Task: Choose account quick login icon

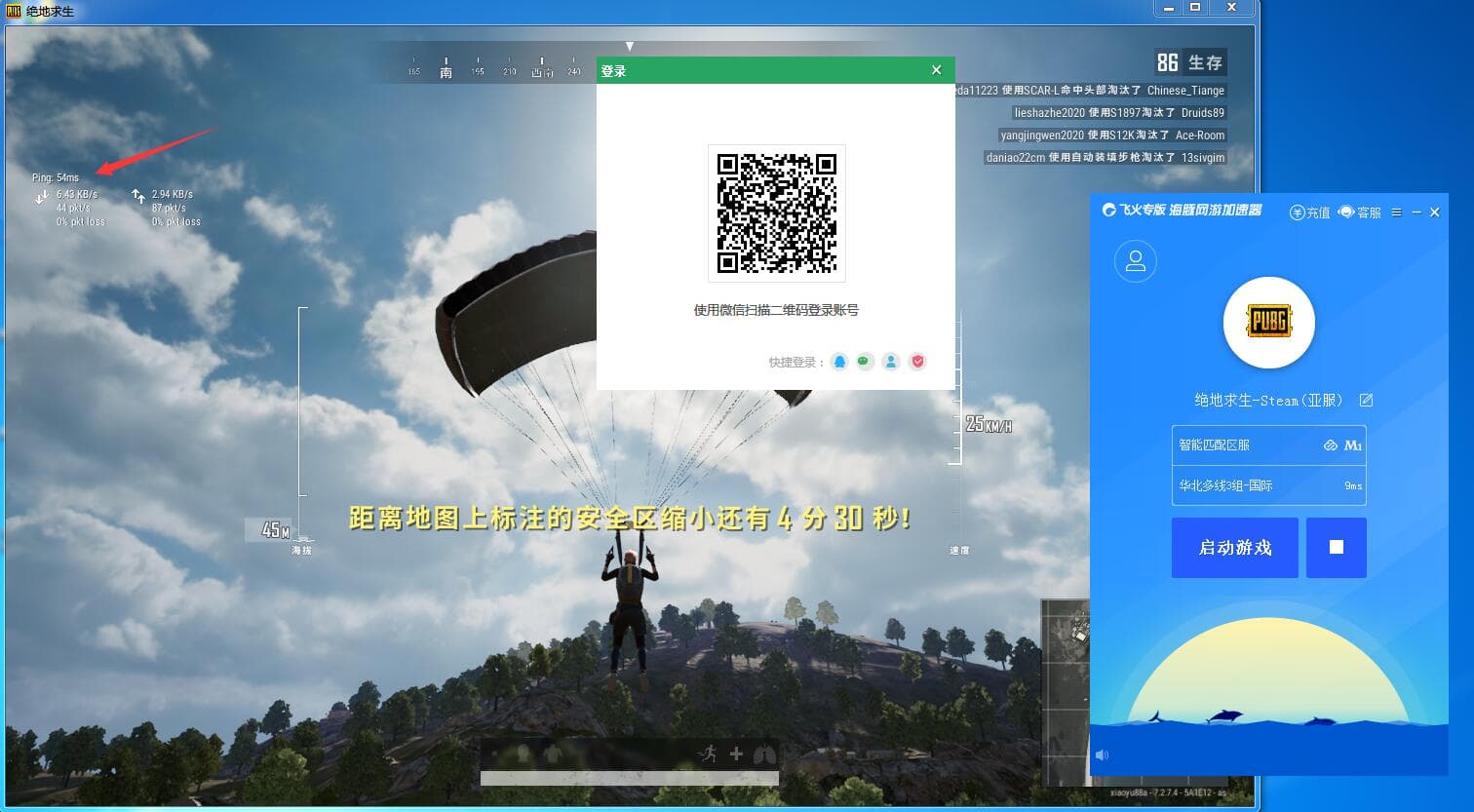Action: click(x=891, y=362)
